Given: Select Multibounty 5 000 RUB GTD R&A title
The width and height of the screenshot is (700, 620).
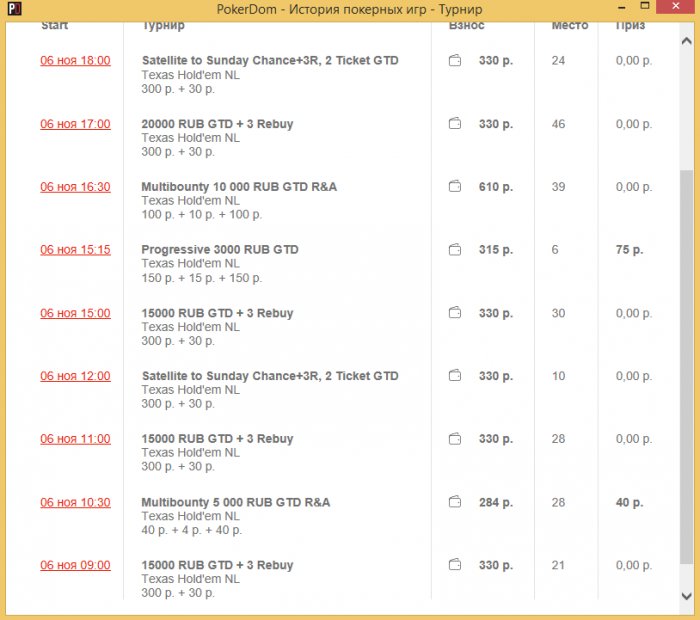Looking at the screenshot, I should pos(236,502).
